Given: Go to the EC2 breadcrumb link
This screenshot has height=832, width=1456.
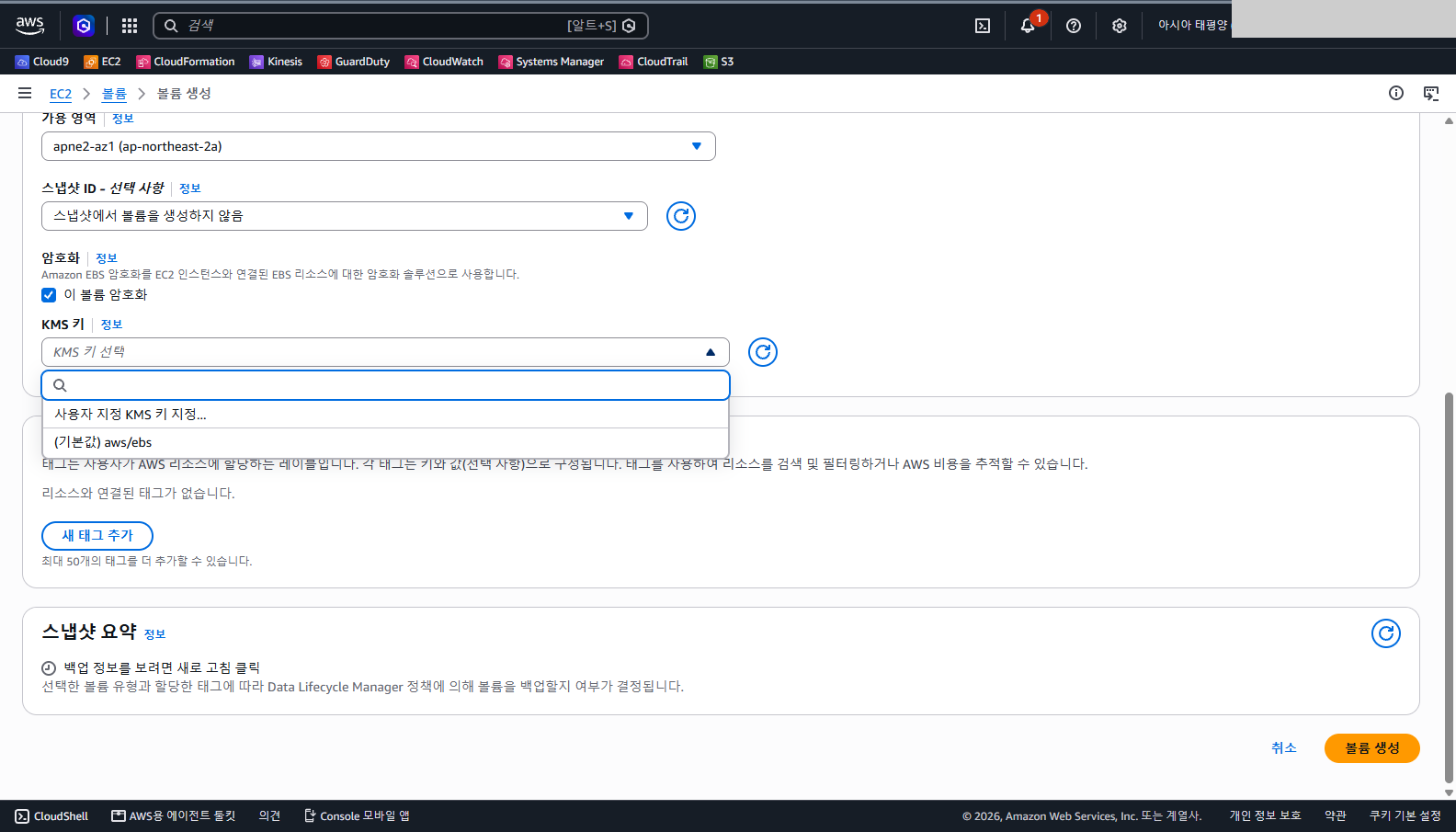Looking at the screenshot, I should [61, 94].
